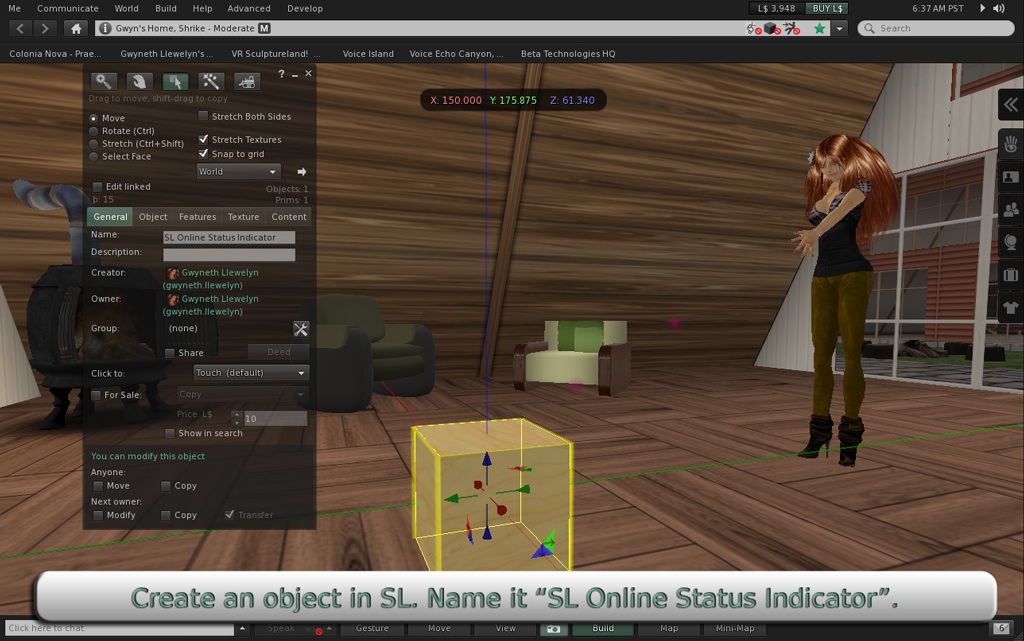The image size is (1024, 641).
Task: Open group chooser wrench icon
Action: tap(300, 329)
